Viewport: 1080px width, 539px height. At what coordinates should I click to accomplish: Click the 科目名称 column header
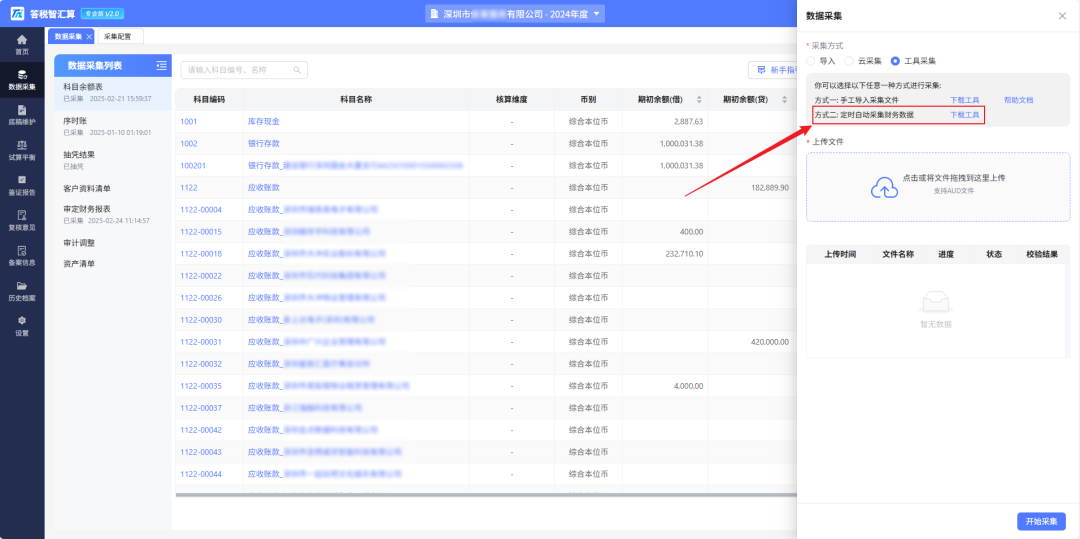(356, 100)
